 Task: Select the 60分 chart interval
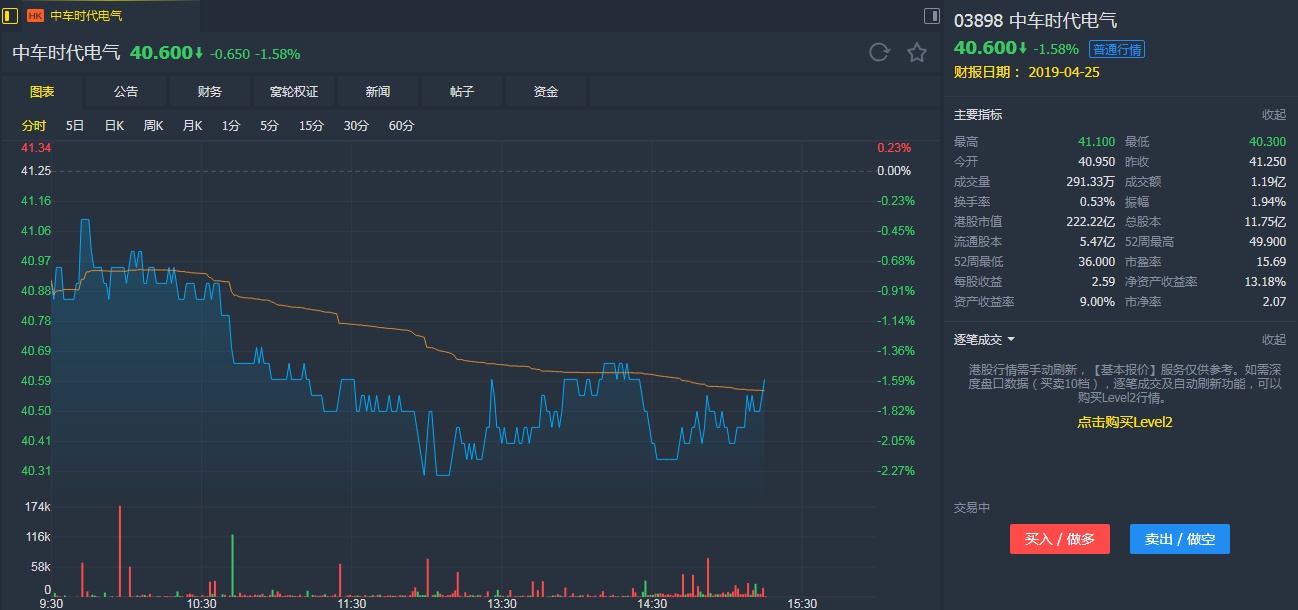(401, 126)
